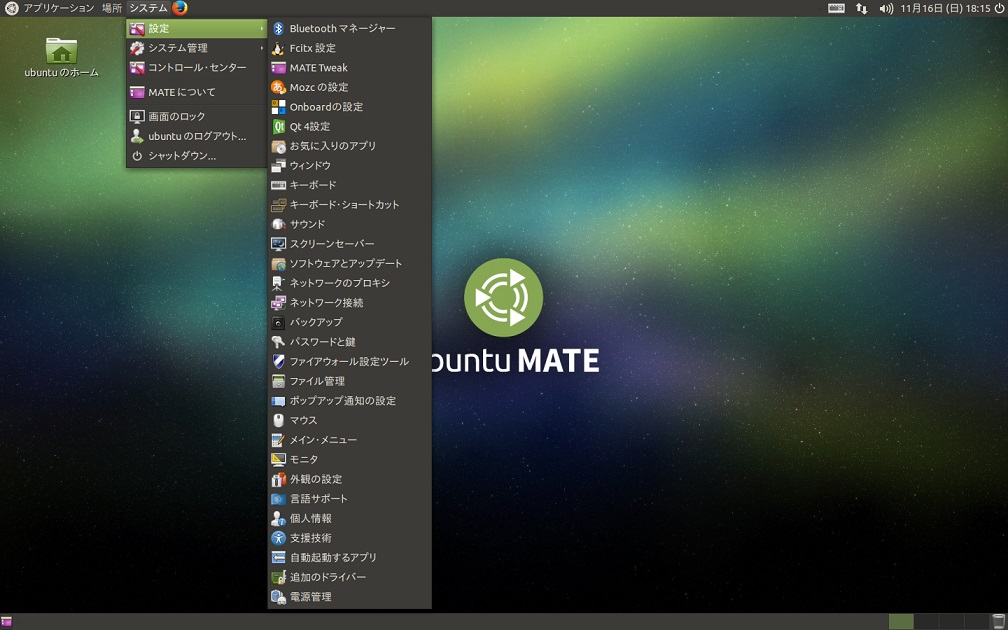The image size is (1008, 630).
Task: Open Bluetooth マネージャー from the settings menu
Action: 342,28
